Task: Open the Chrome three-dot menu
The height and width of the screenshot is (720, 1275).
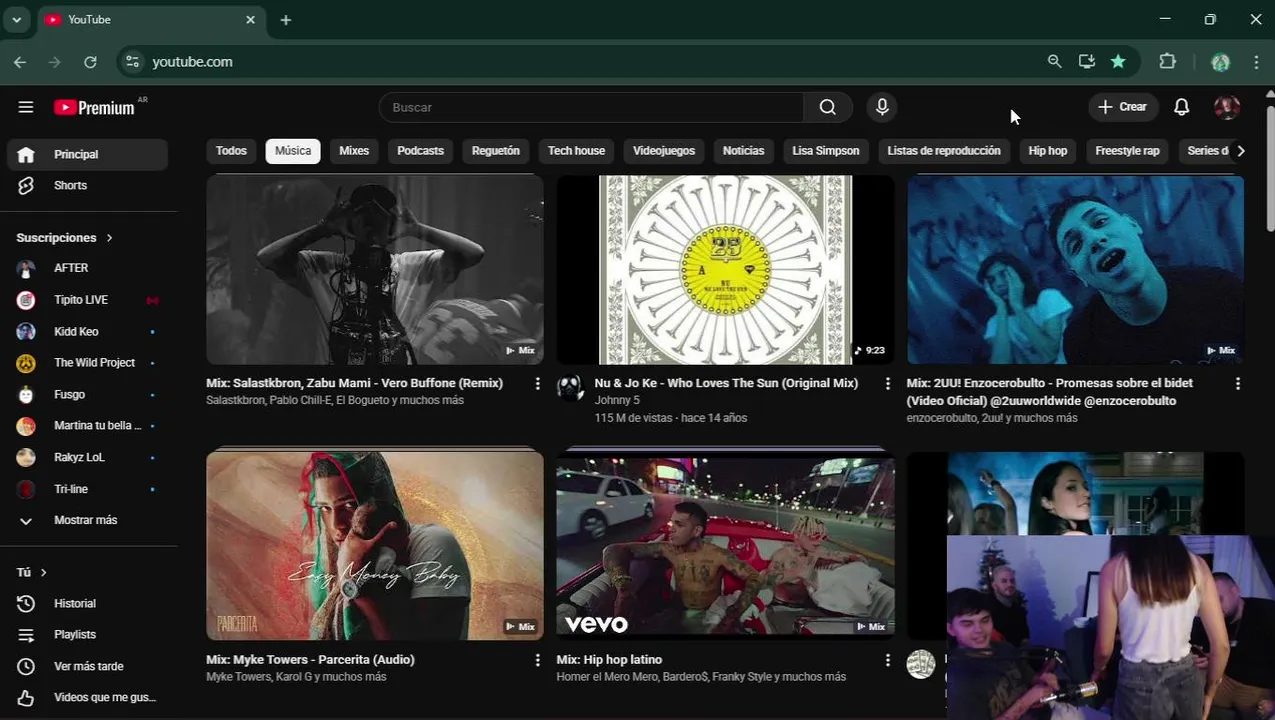Action: coord(1256,62)
